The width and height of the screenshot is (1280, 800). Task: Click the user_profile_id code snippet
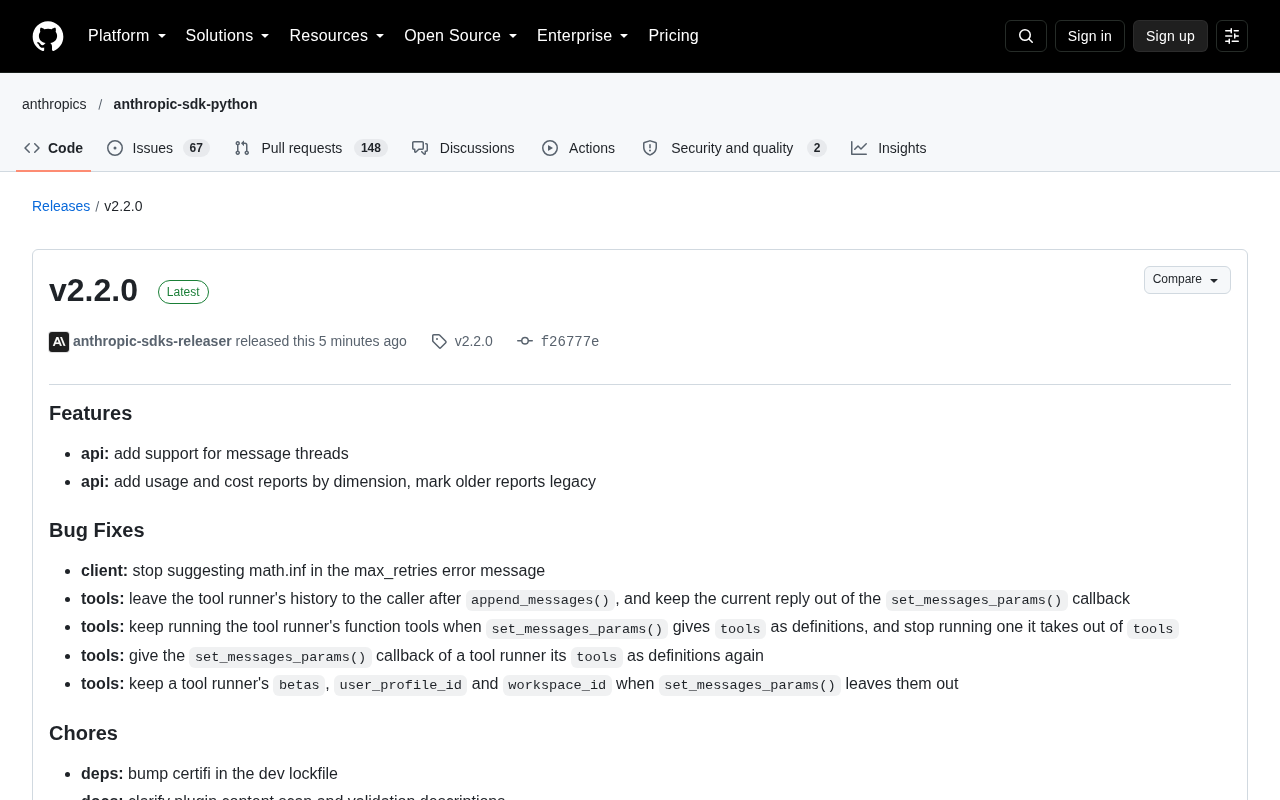400,685
